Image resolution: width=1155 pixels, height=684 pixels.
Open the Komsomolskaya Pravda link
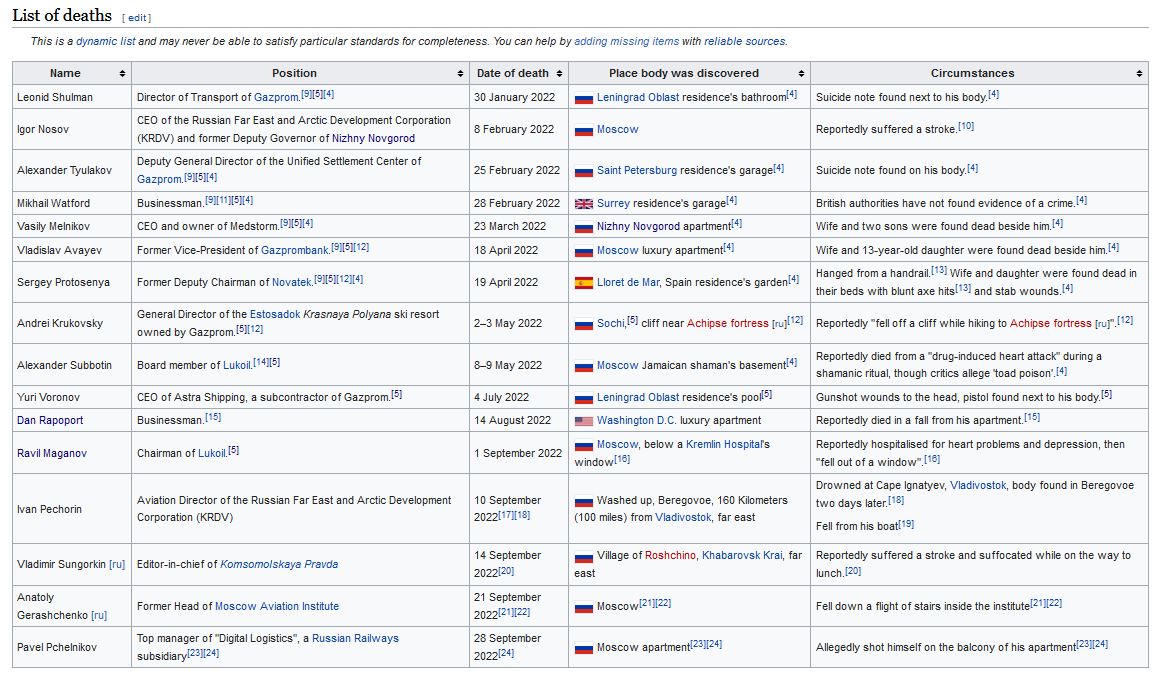(x=279, y=565)
